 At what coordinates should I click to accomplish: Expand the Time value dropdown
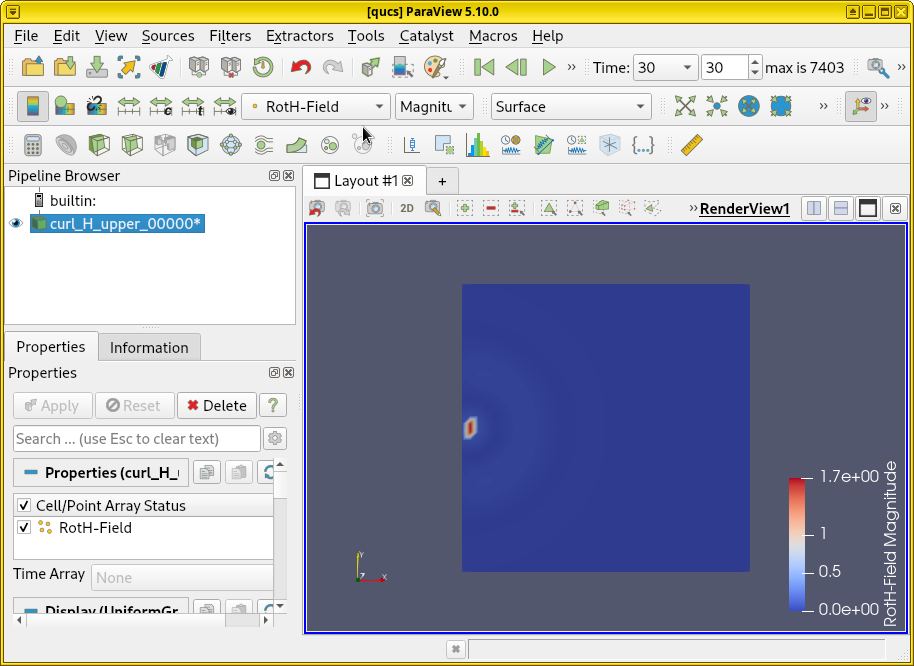click(x=688, y=68)
